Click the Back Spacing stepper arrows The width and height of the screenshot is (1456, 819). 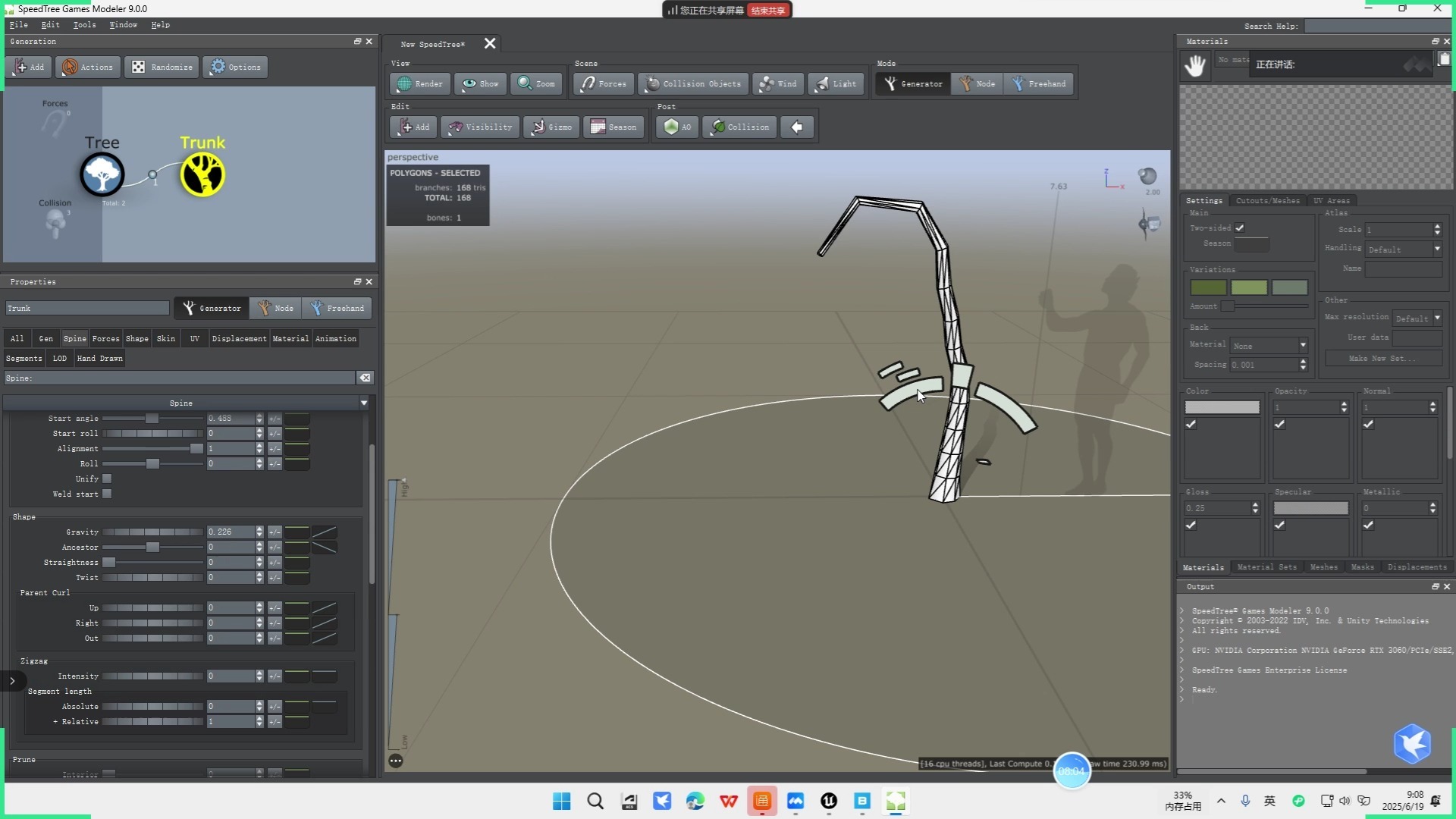click(1303, 365)
